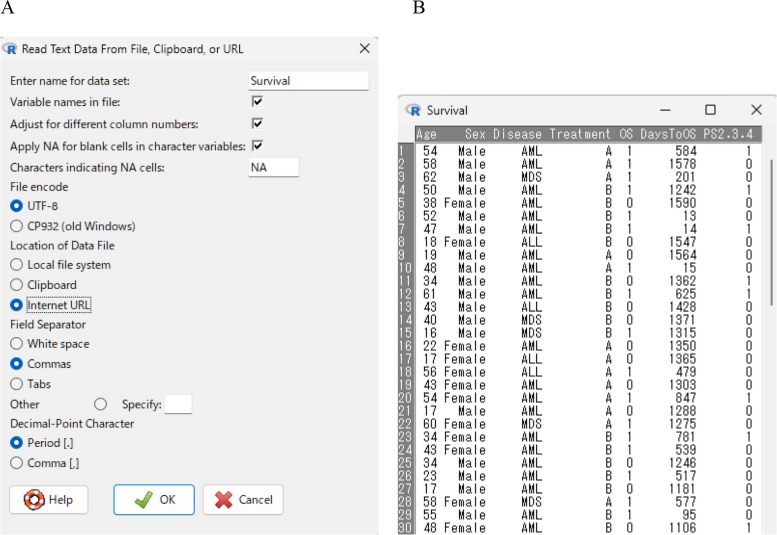Click the R logo in the dialog title bar

pos(9,49)
